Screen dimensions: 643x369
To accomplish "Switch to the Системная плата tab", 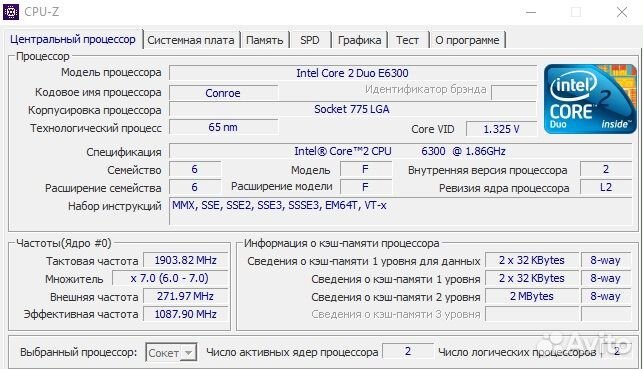I will pyautogui.click(x=191, y=40).
